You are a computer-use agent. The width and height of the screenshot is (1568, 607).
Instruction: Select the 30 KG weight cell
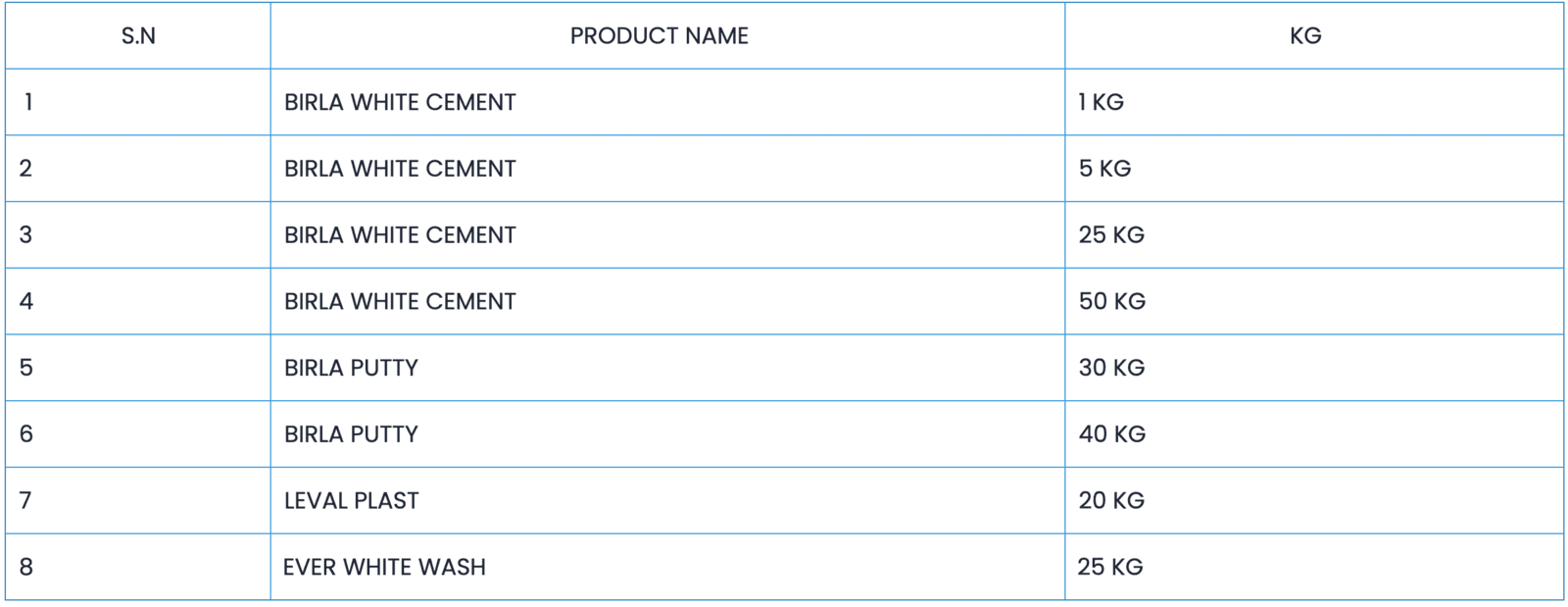pos(1111,368)
